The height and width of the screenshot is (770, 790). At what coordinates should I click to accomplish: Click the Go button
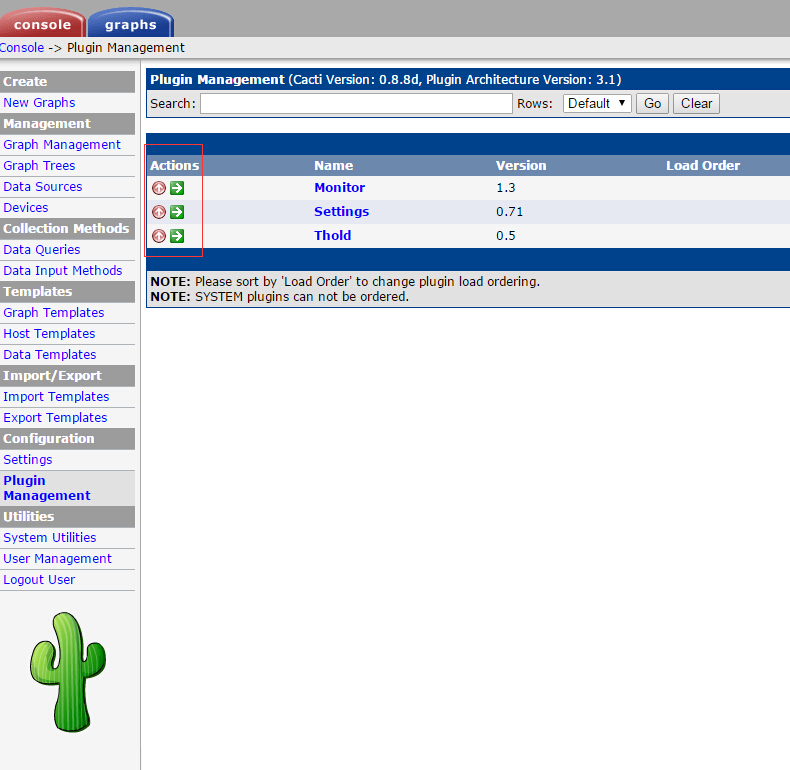click(x=652, y=103)
